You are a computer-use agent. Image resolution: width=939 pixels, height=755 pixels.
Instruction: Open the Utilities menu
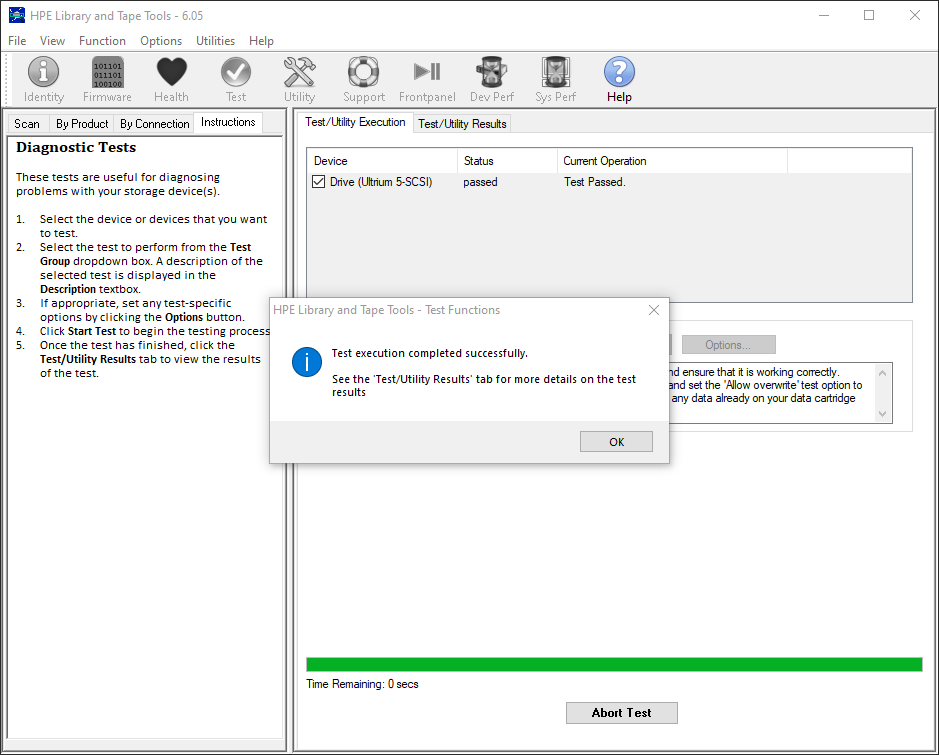216,41
